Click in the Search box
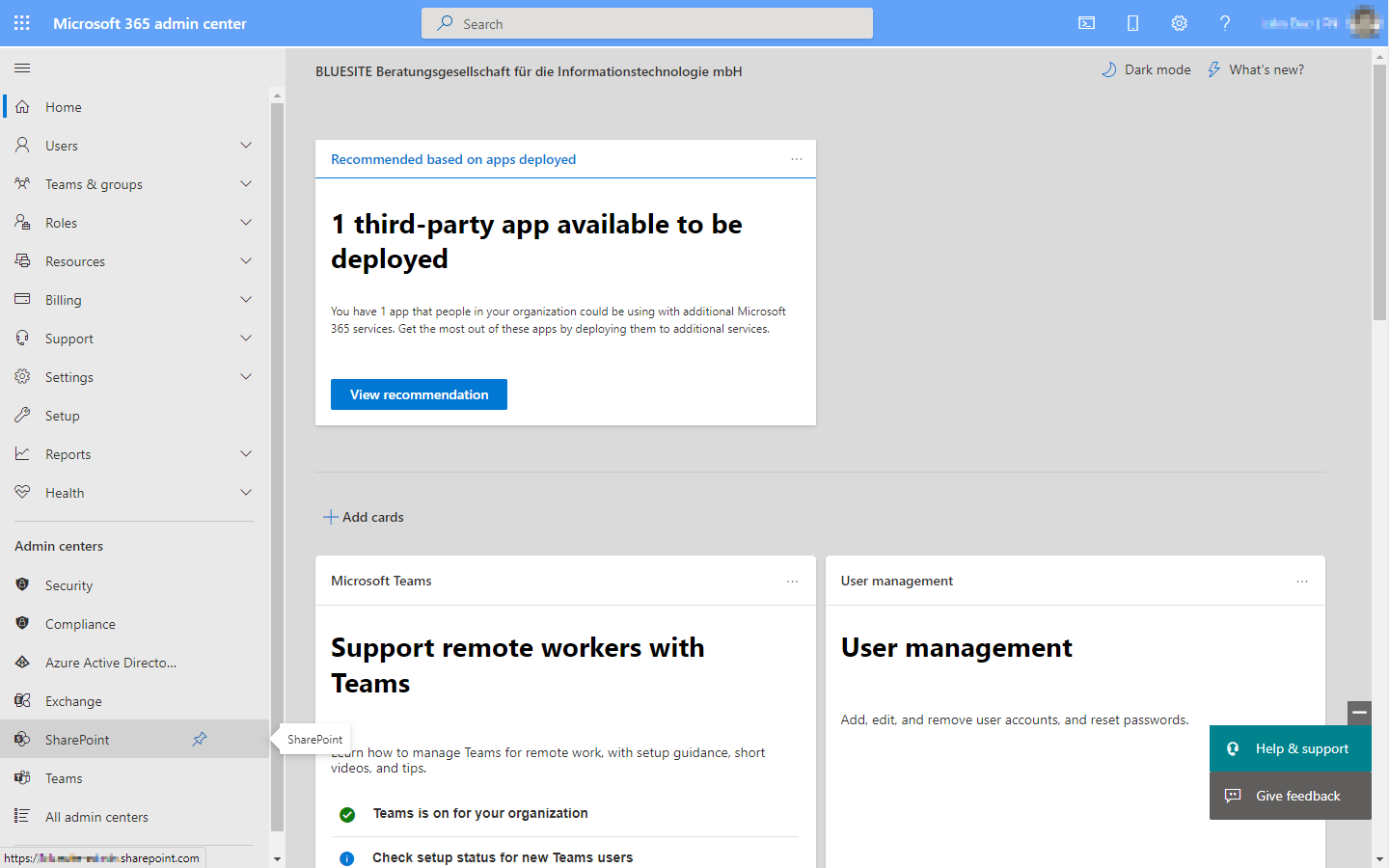This screenshot has height=868, width=1389. click(x=647, y=23)
